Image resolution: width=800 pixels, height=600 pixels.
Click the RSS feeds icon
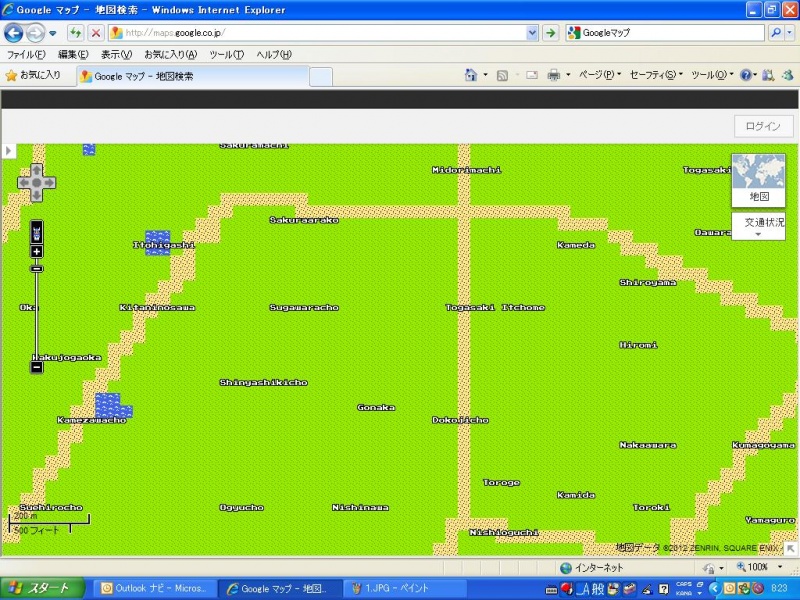[502, 76]
